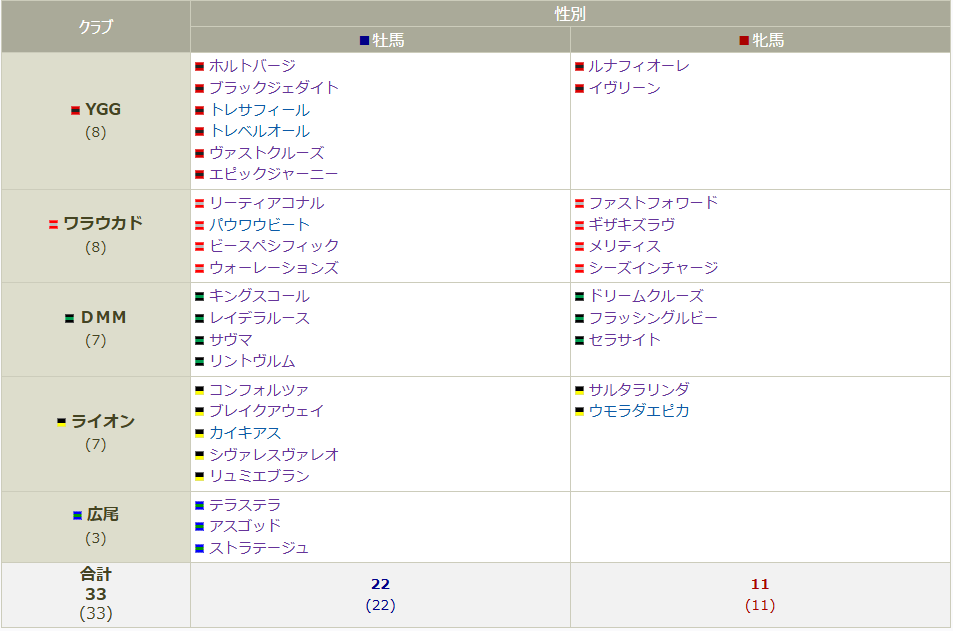953x631 pixels.
Task: Open the ウモラダエピカ horse link
Action: point(639,411)
